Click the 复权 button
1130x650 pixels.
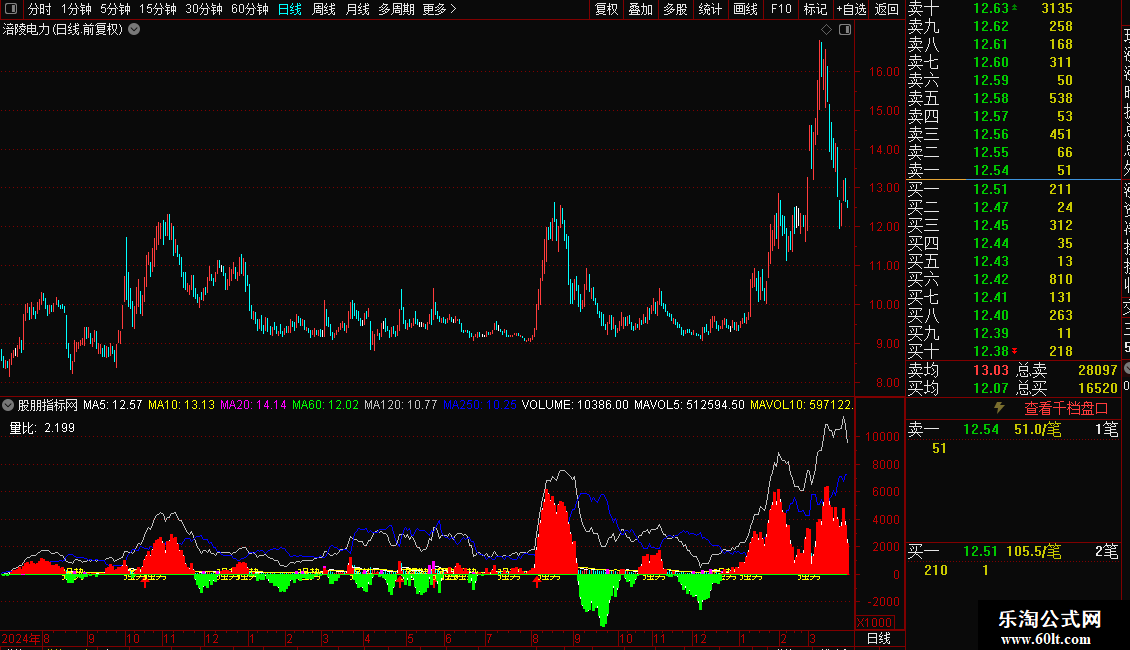[606, 9]
